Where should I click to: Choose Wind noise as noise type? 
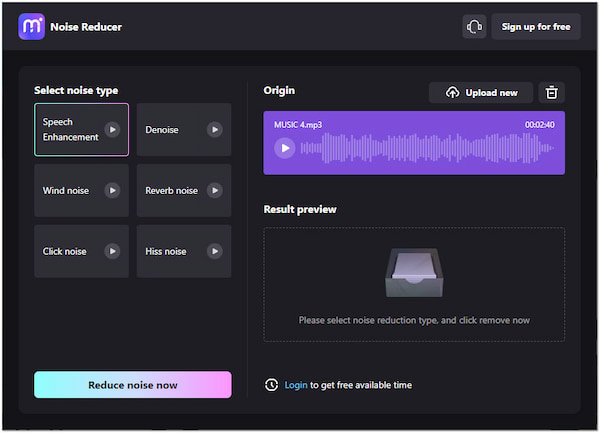[x=68, y=190]
